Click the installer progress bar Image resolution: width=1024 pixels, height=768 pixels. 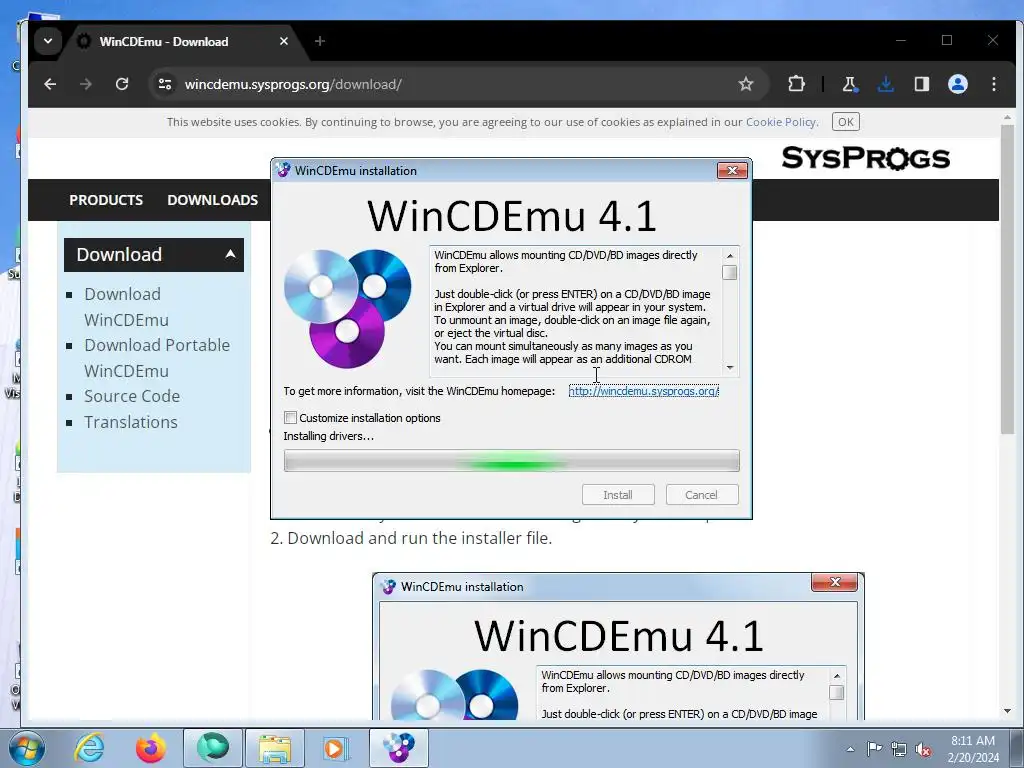click(511, 460)
